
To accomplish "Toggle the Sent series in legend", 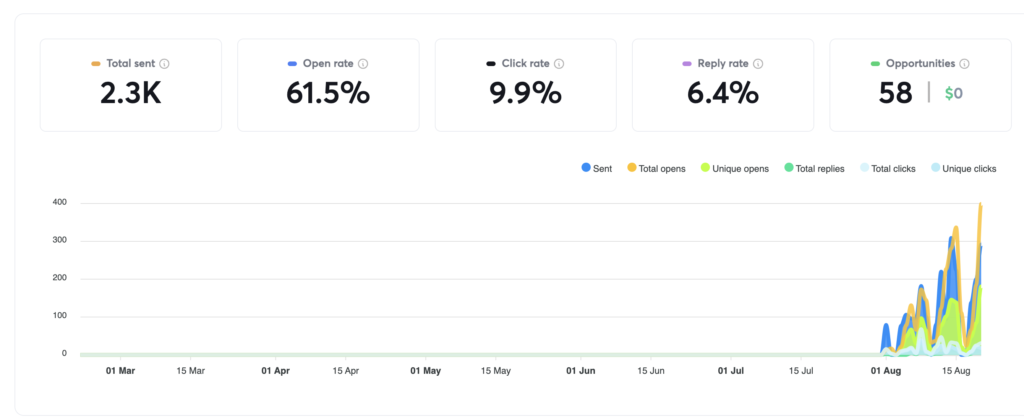I will tap(596, 169).
